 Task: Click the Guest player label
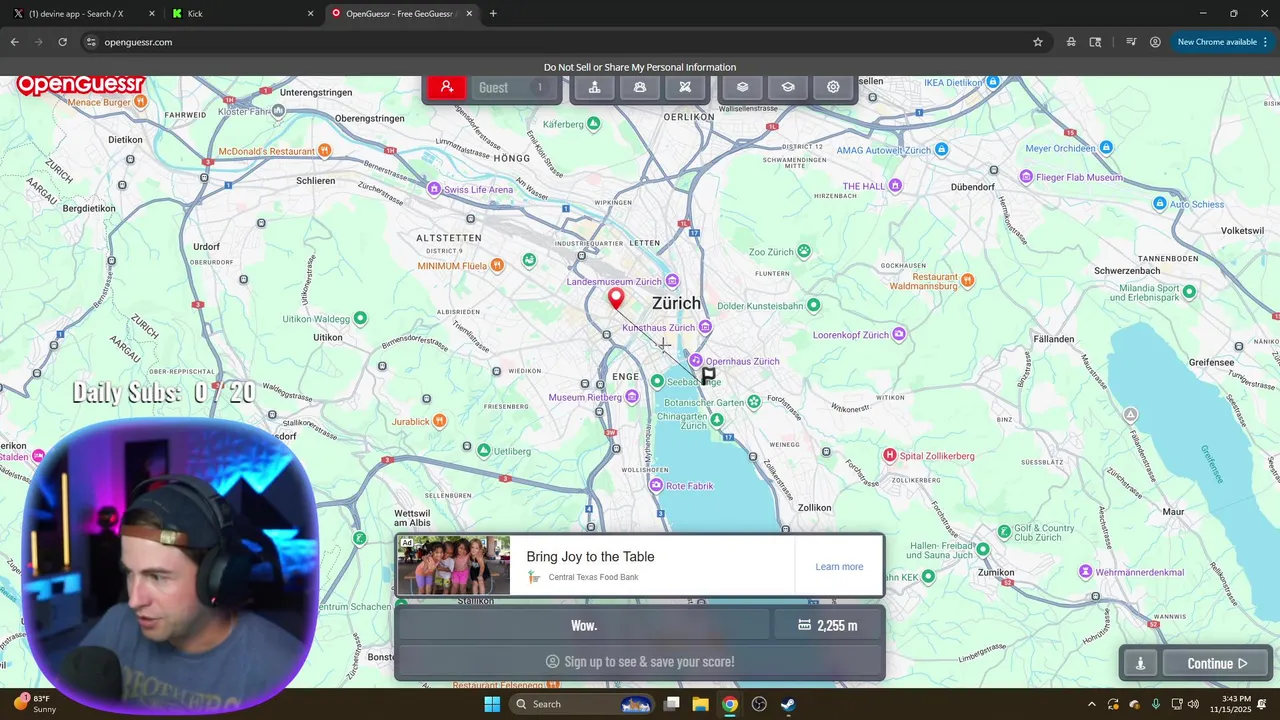(x=493, y=88)
